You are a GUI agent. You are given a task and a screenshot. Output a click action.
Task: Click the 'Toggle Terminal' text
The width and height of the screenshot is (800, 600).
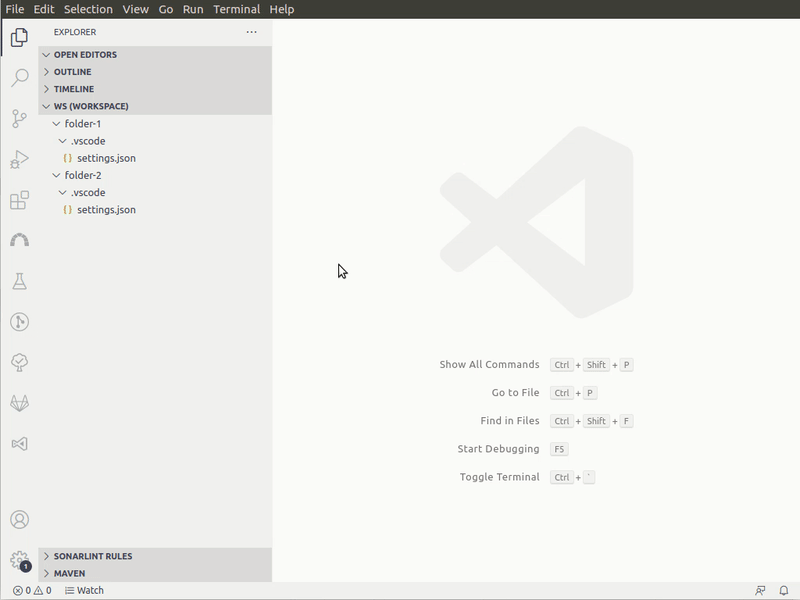pyautogui.click(x=499, y=477)
